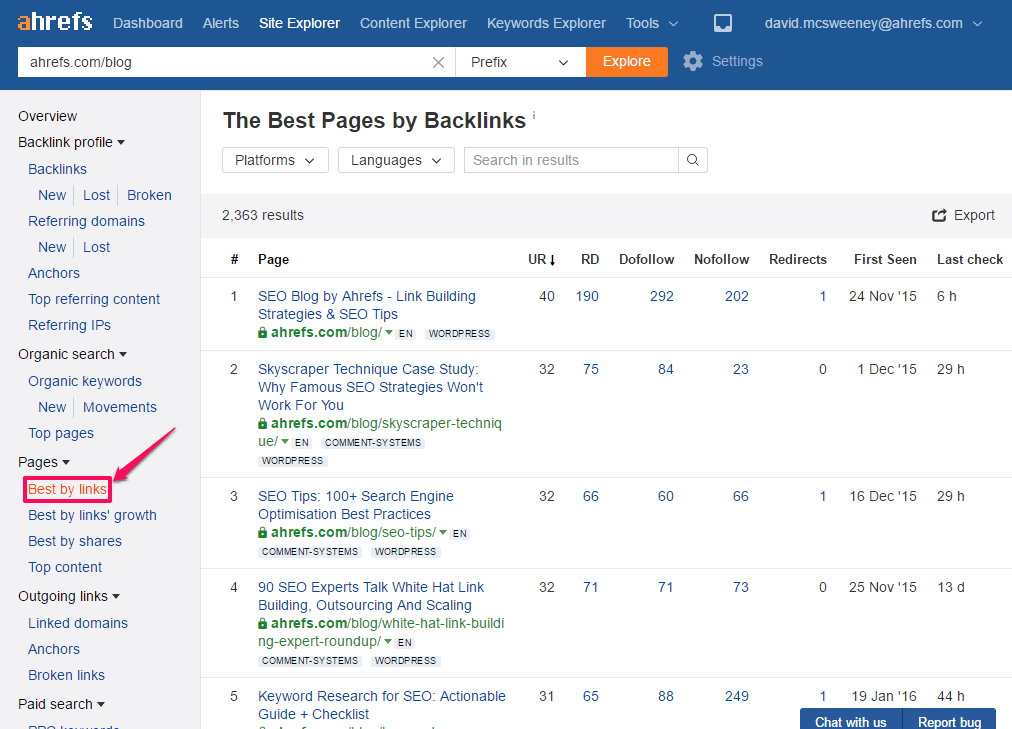Screen dimensions: 1012x729
Task: Click the search magnifier icon in results filter
Action: (693, 160)
